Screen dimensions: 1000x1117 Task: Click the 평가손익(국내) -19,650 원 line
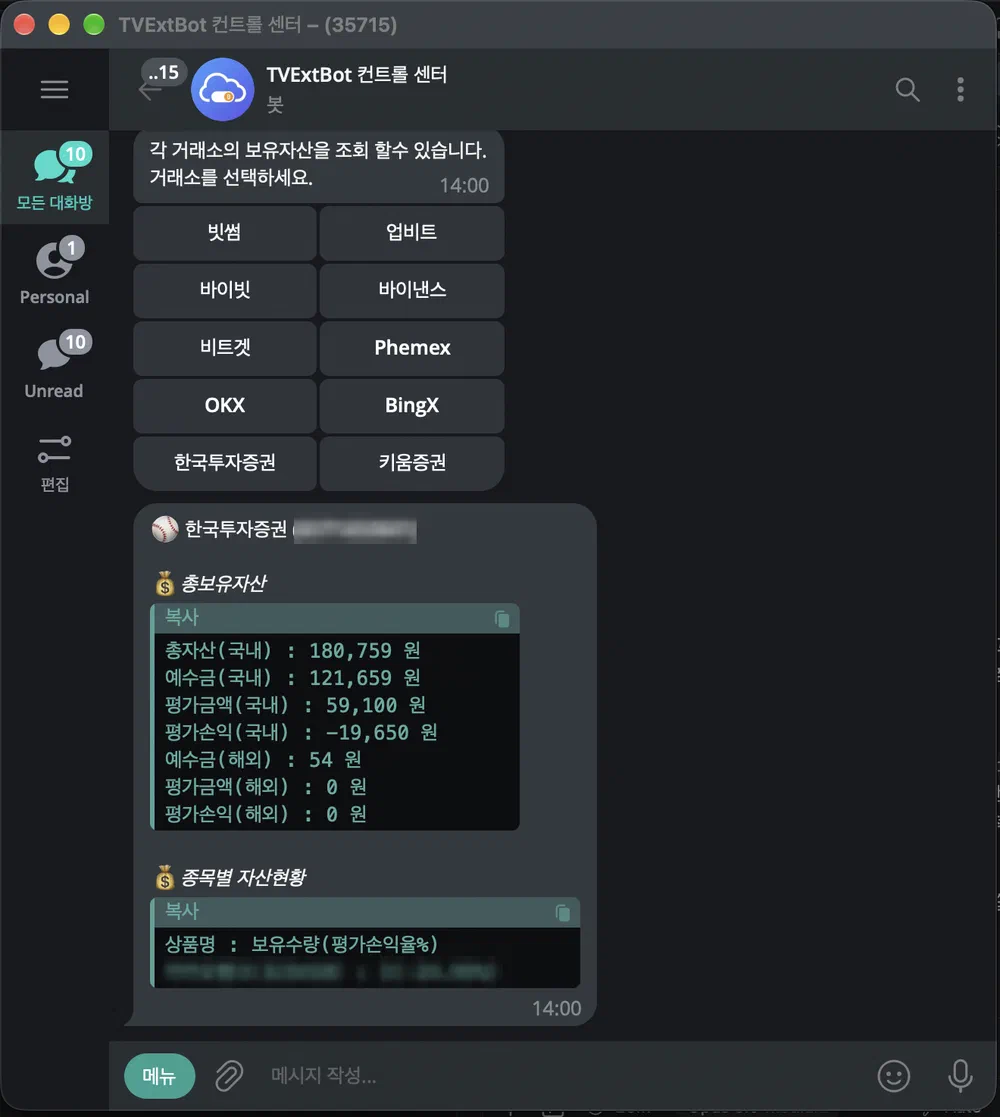[x=301, y=732]
